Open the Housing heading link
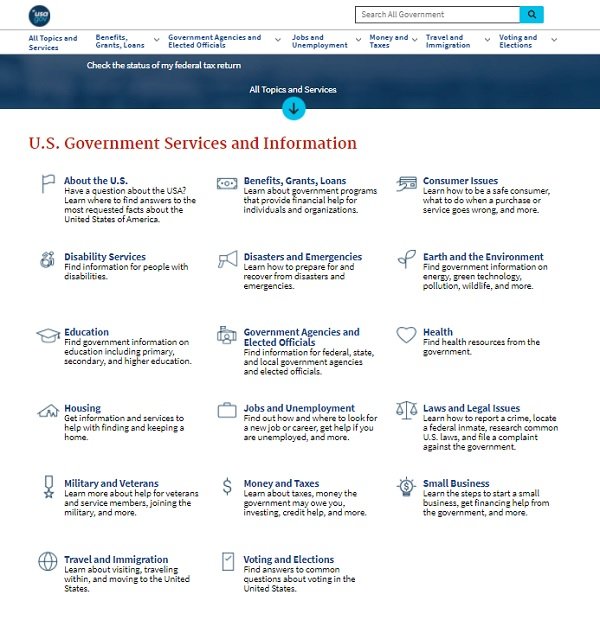600x633 pixels. (82, 408)
